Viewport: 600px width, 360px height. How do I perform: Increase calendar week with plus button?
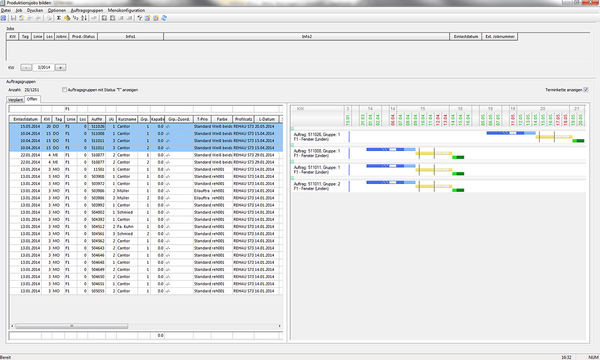(x=60, y=67)
